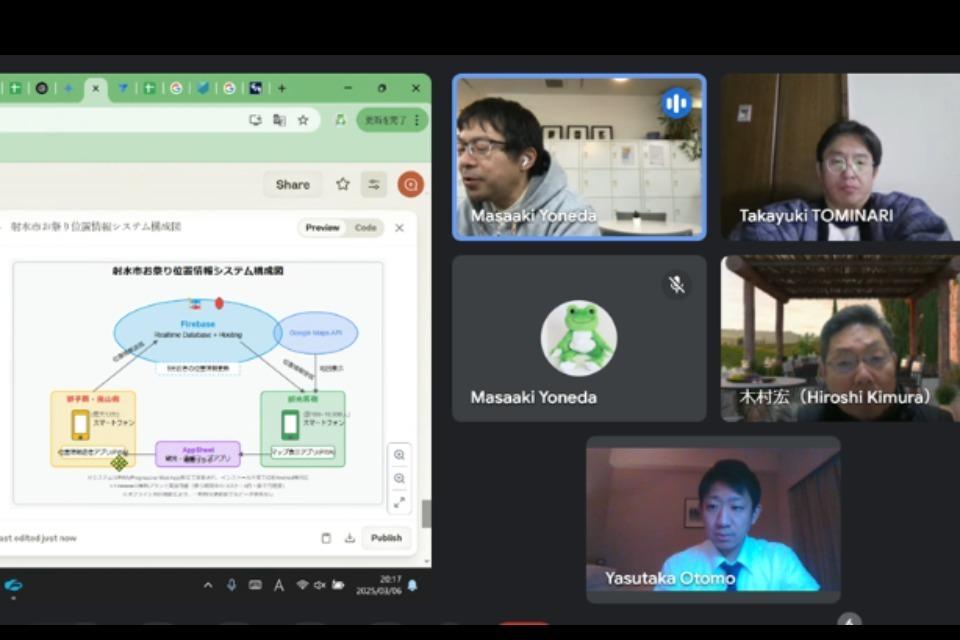Toggle the muted speaker volume icon

320,585
